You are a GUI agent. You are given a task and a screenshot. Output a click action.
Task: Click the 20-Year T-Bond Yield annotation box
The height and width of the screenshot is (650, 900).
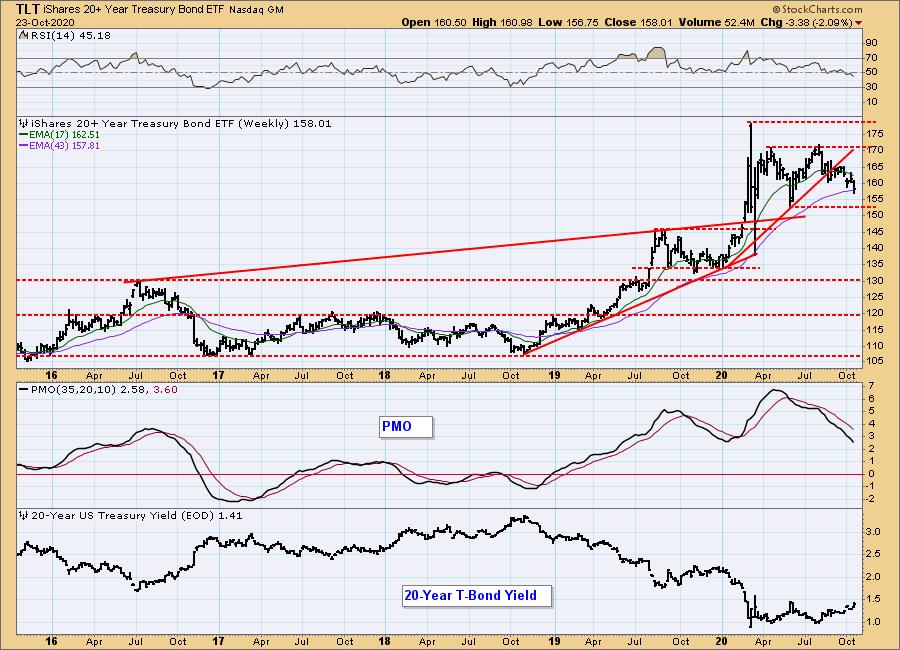pyautogui.click(x=476, y=595)
